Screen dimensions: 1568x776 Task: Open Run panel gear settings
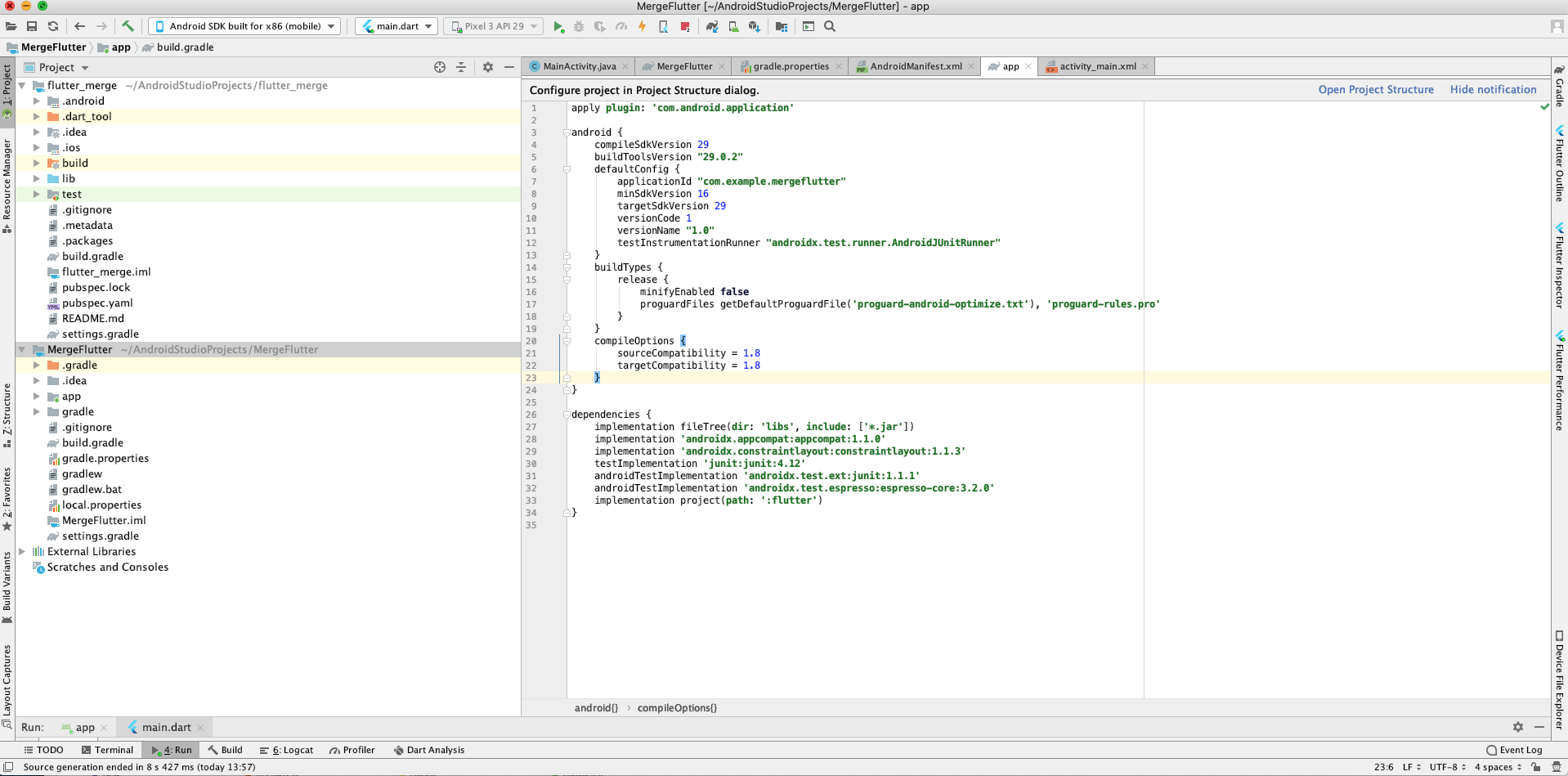(1518, 727)
